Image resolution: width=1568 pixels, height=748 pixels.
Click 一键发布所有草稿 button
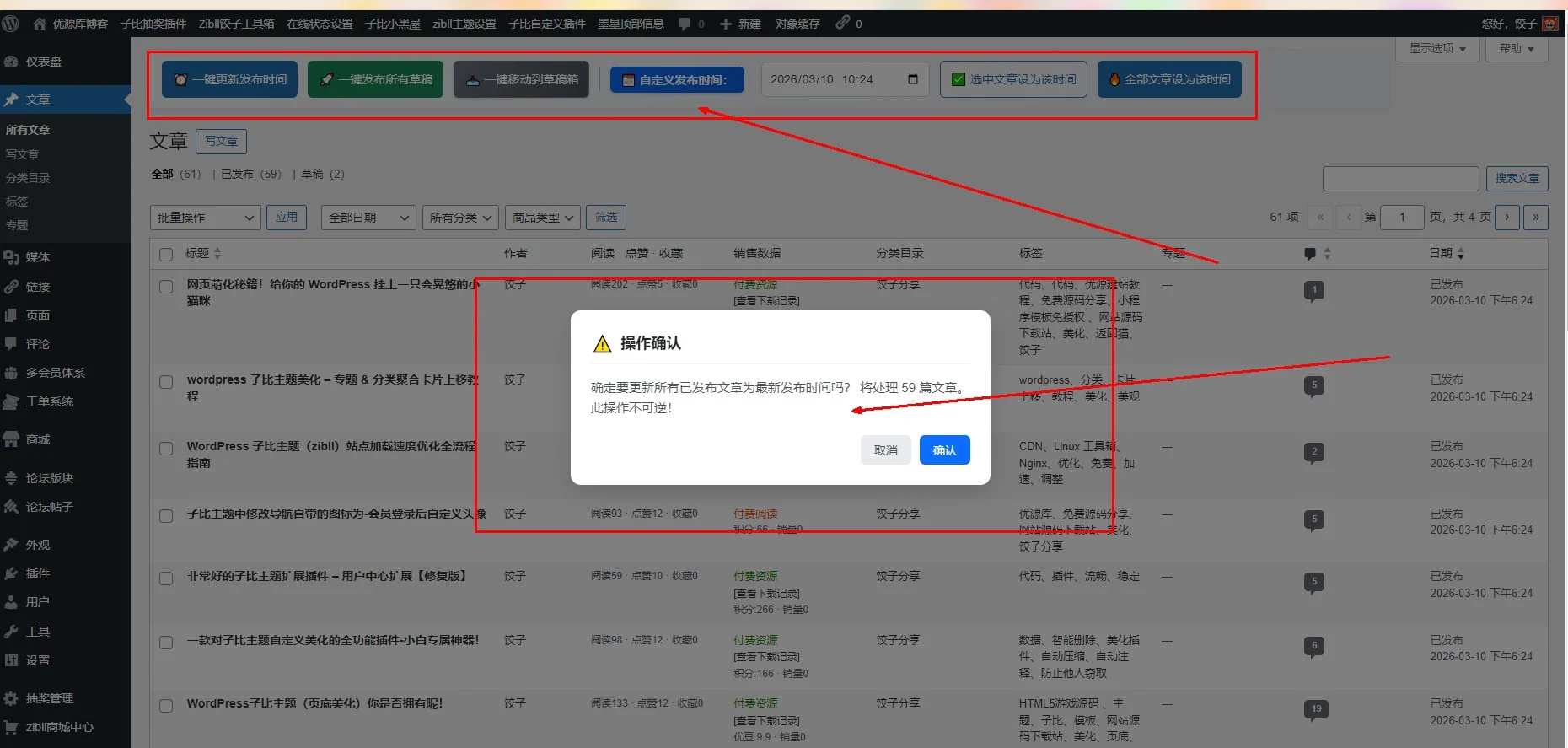click(x=375, y=79)
